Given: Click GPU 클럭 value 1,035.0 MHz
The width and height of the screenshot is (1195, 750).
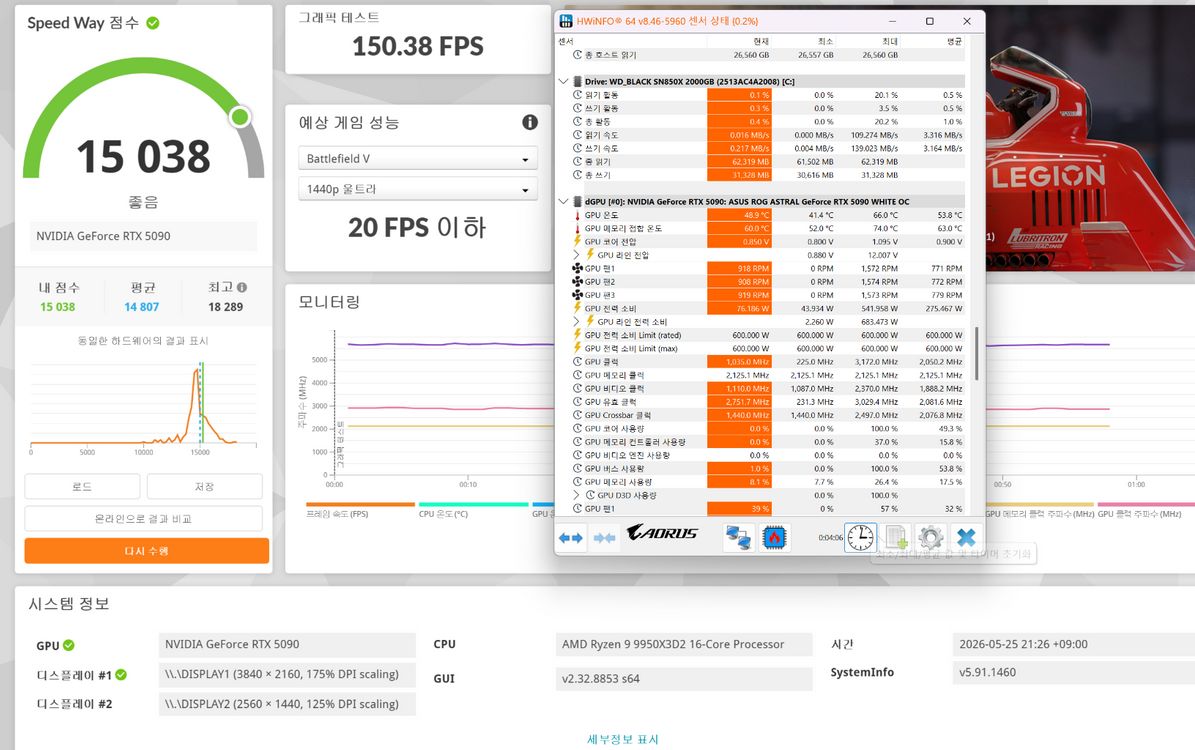Looking at the screenshot, I should (x=738, y=361).
